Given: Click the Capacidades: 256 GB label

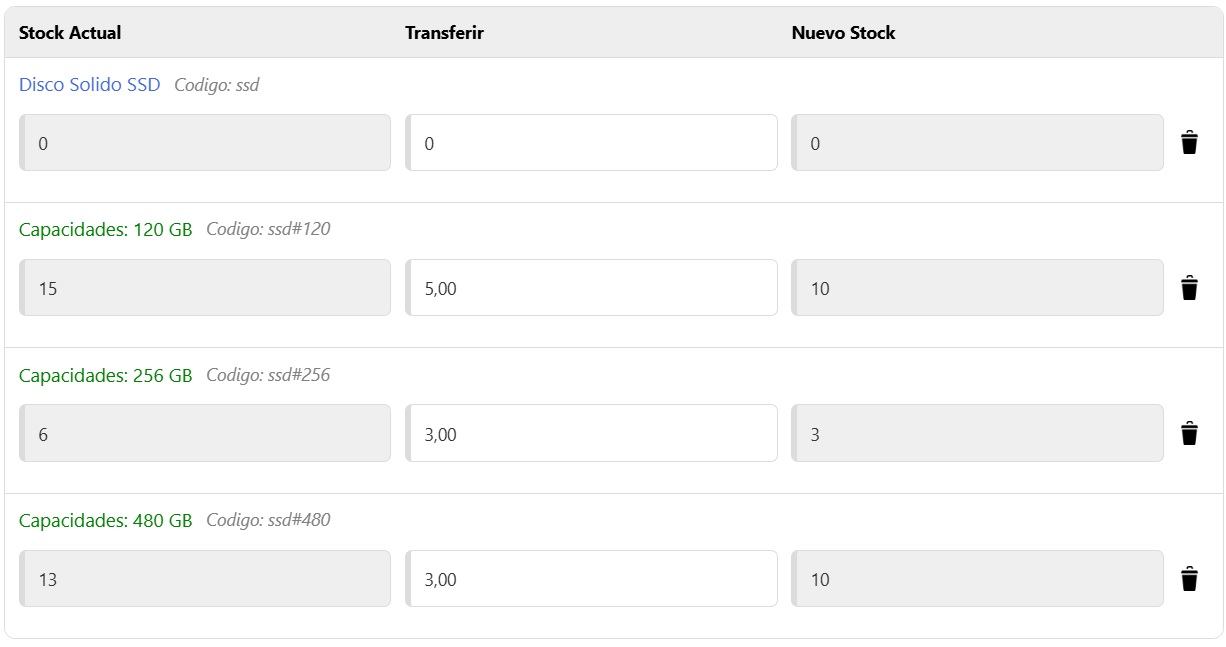Looking at the screenshot, I should tap(105, 376).
